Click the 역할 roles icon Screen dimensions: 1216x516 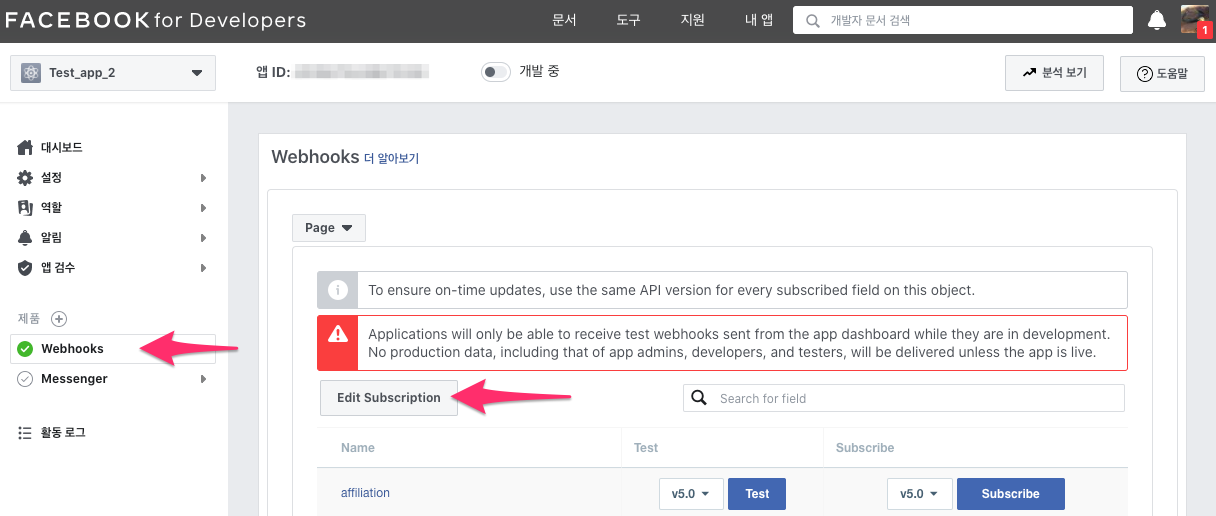[26, 208]
